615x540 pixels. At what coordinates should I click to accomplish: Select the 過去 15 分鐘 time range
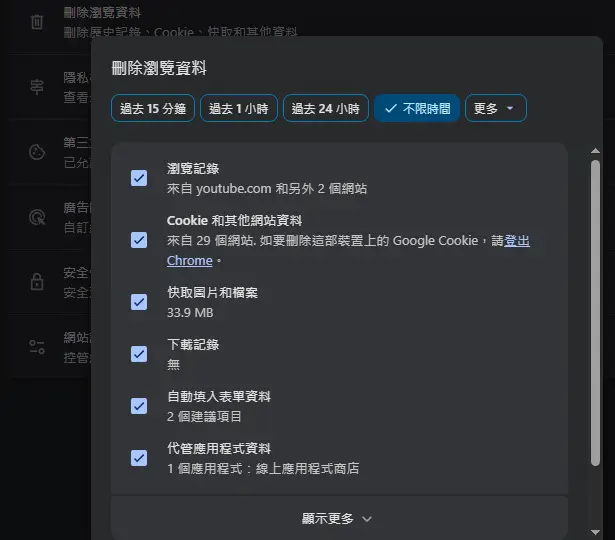pos(153,108)
